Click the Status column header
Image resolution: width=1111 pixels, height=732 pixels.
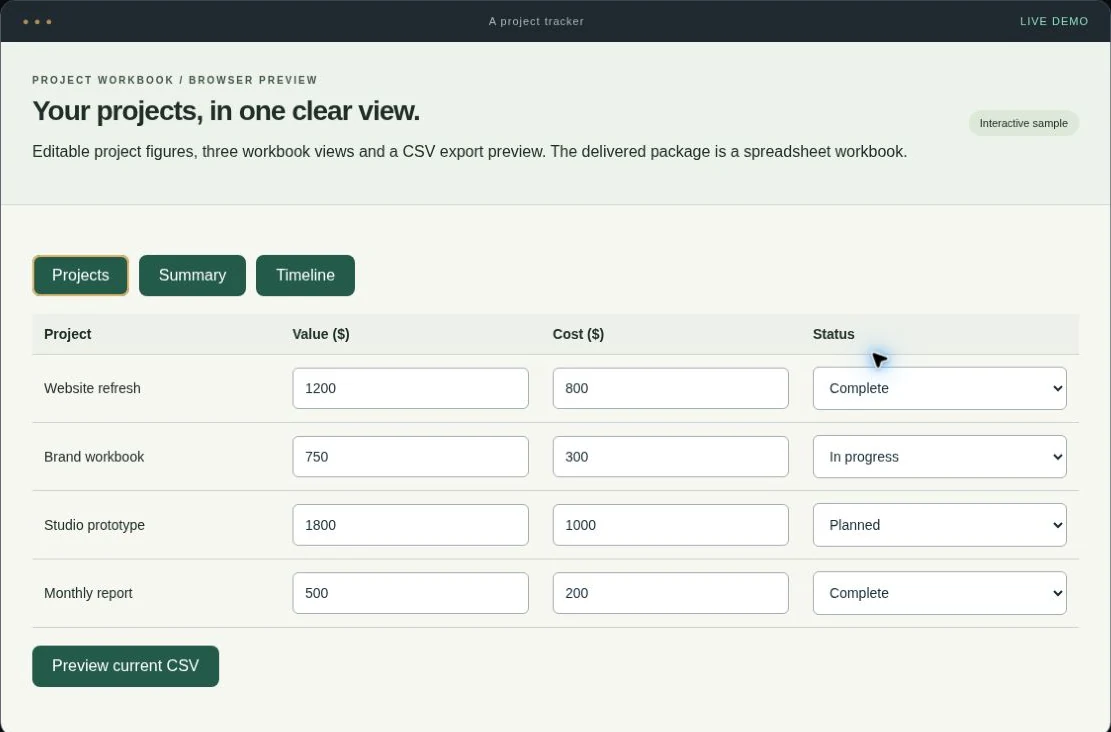point(833,334)
